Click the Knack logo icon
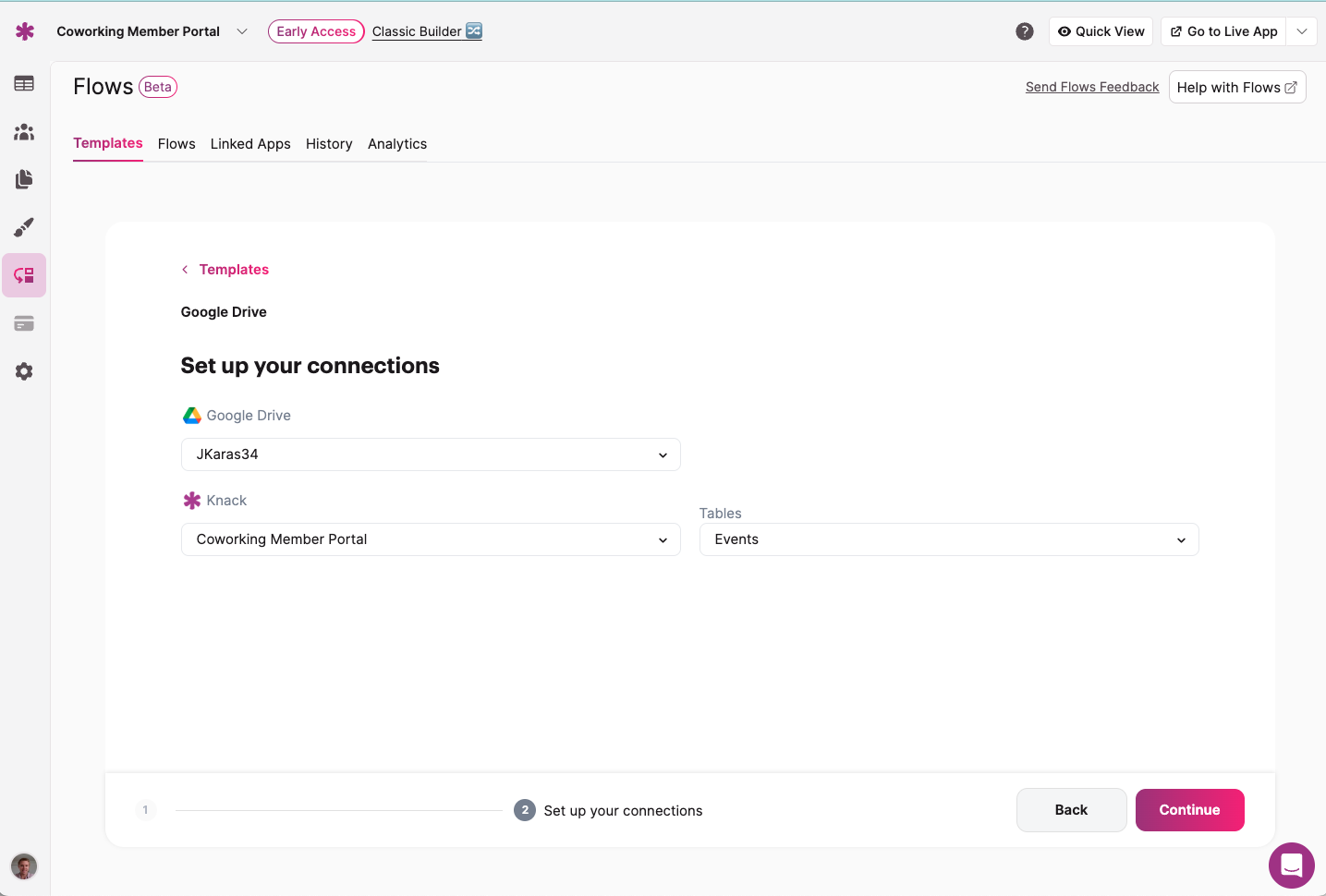The width and height of the screenshot is (1326, 896). [x=25, y=31]
